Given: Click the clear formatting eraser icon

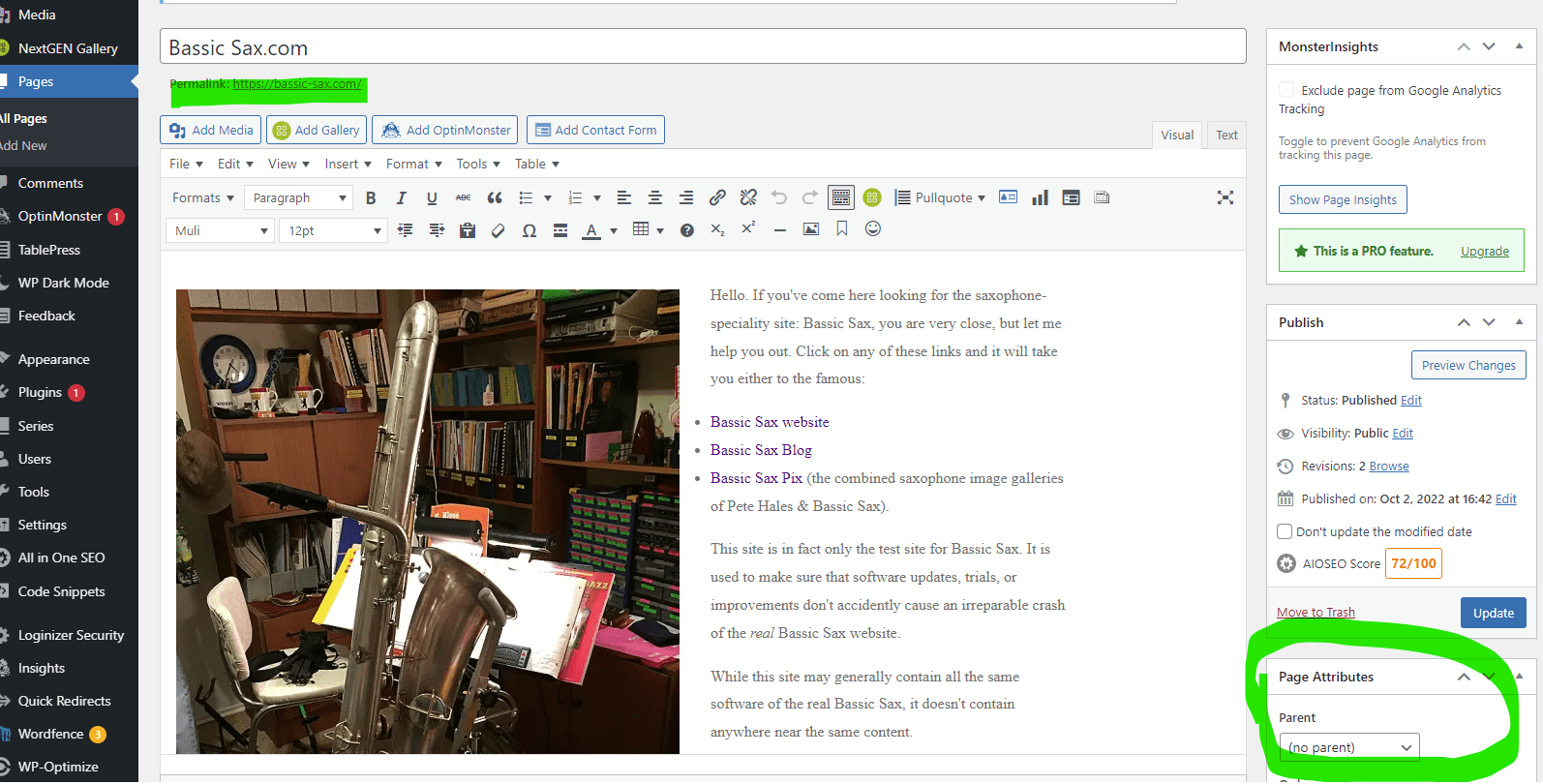Looking at the screenshot, I should point(499,230).
